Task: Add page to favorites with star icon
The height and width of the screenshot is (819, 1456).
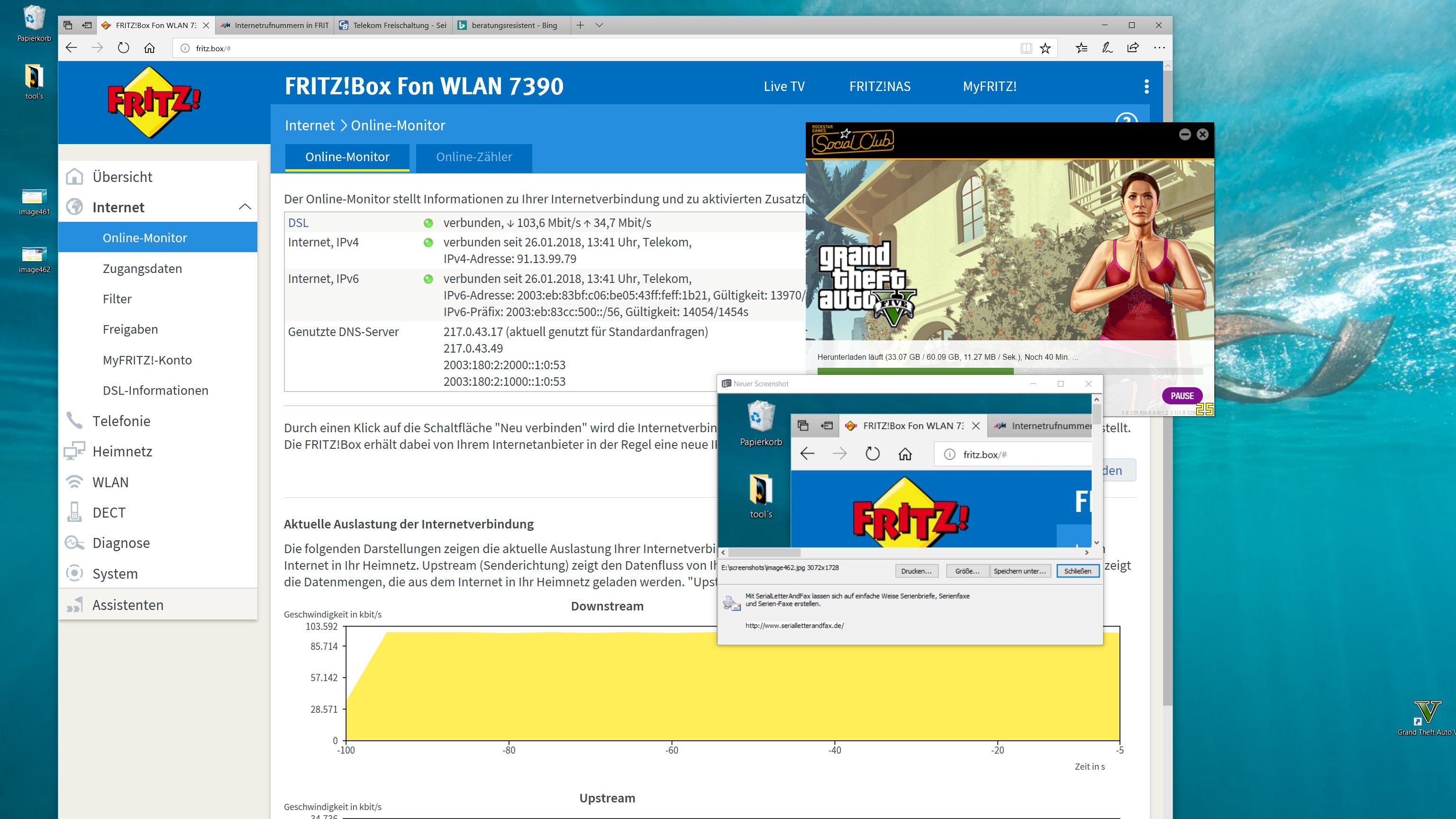Action: point(1045,48)
